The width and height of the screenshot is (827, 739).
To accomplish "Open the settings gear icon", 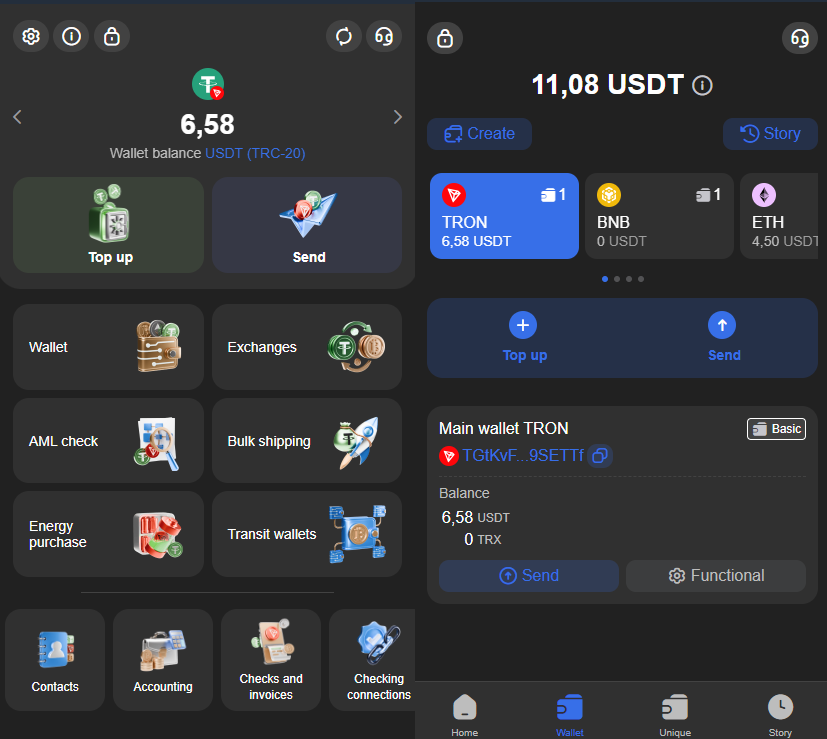I will click(30, 36).
